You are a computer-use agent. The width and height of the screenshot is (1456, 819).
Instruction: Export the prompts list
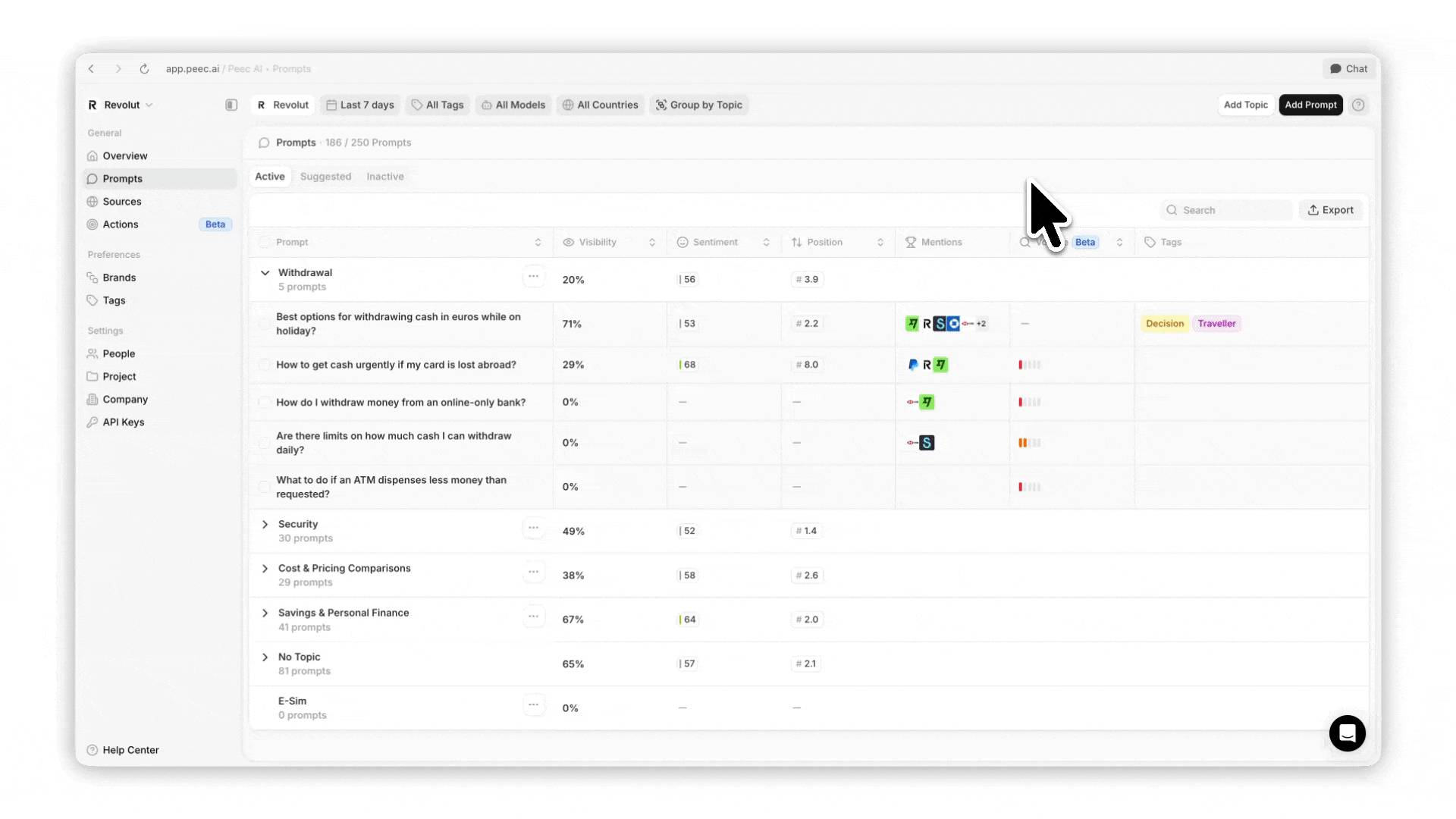(1331, 210)
